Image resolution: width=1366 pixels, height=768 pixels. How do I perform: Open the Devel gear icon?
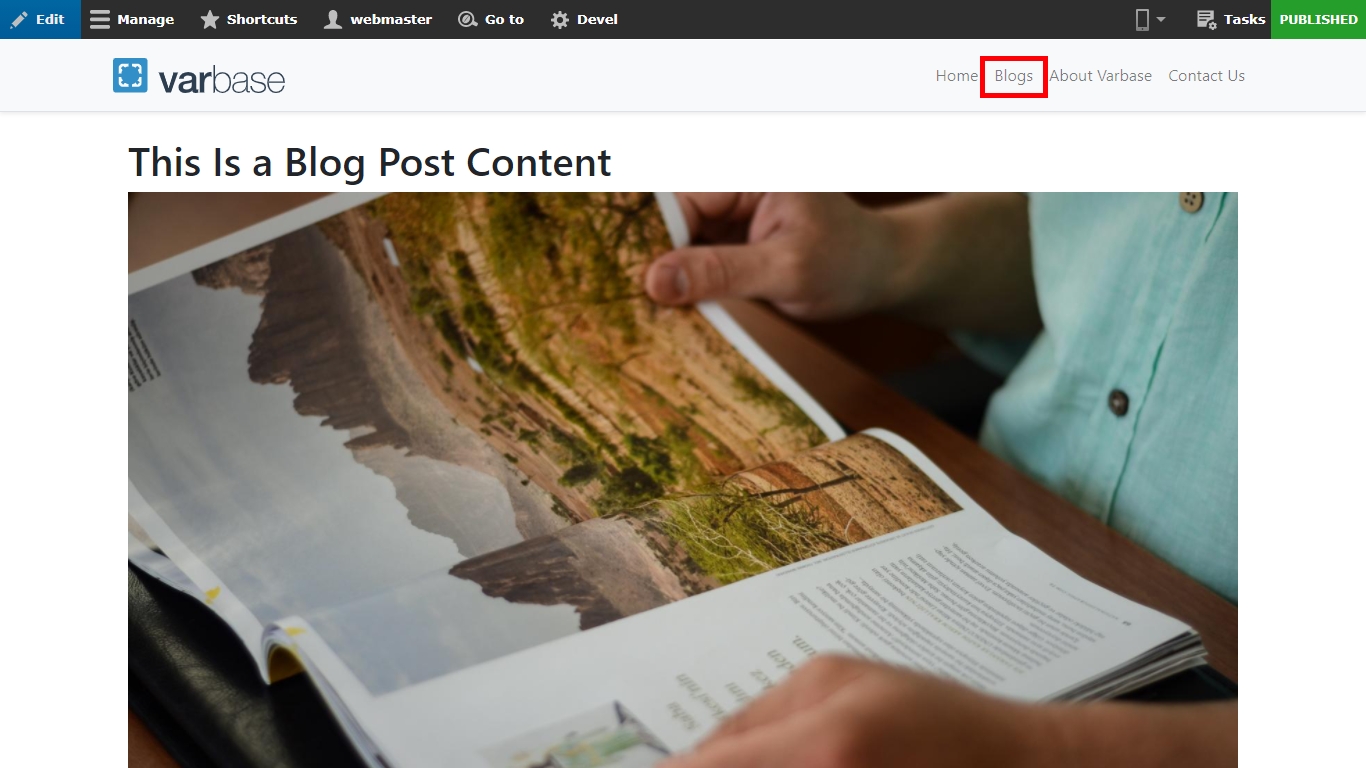[560, 19]
